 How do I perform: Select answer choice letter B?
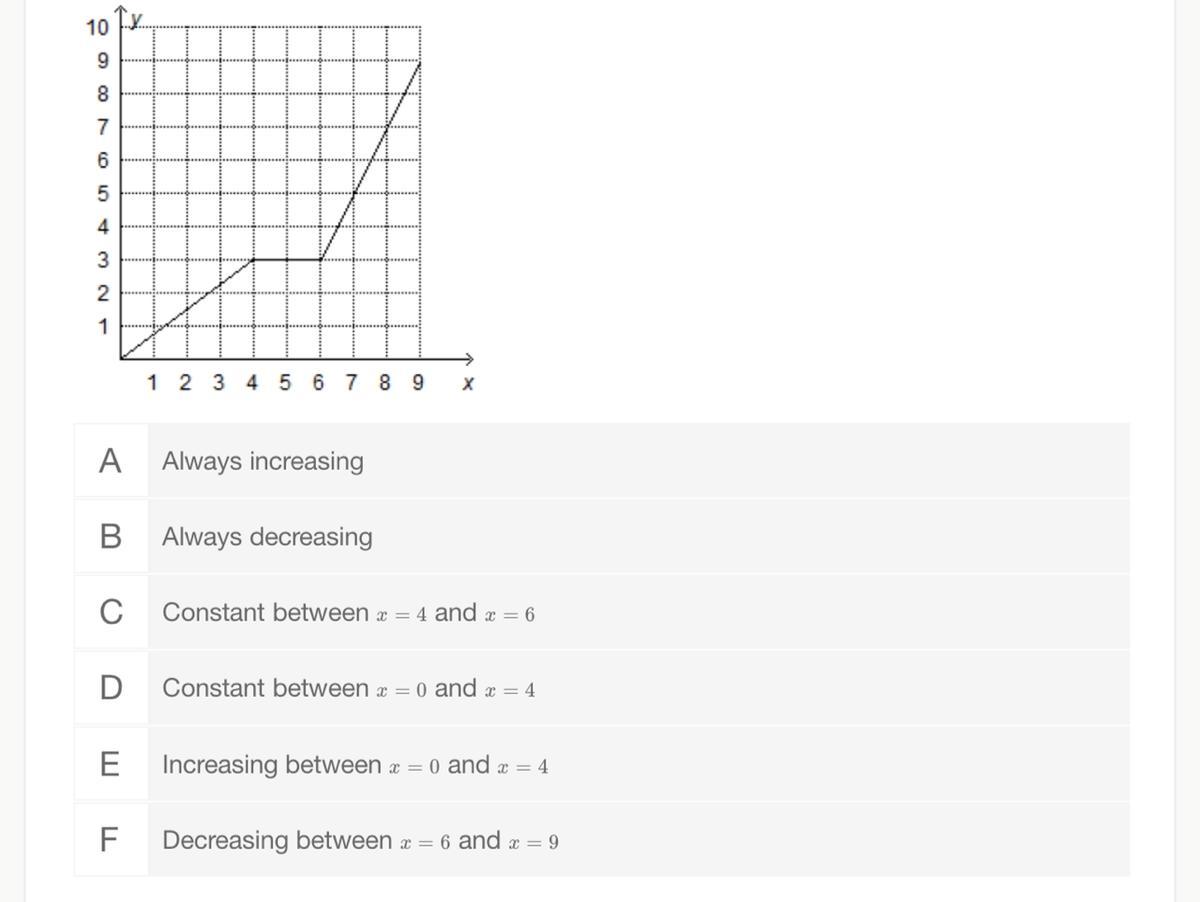[x=110, y=537]
